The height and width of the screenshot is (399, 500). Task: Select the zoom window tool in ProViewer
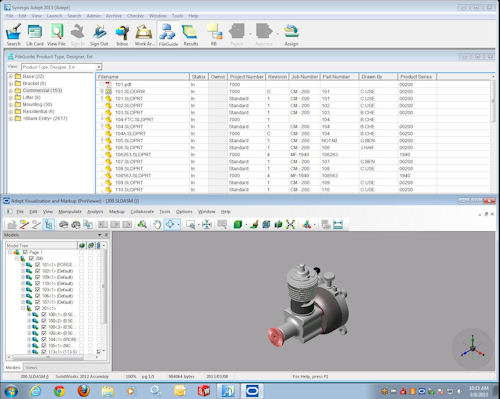[x=190, y=224]
